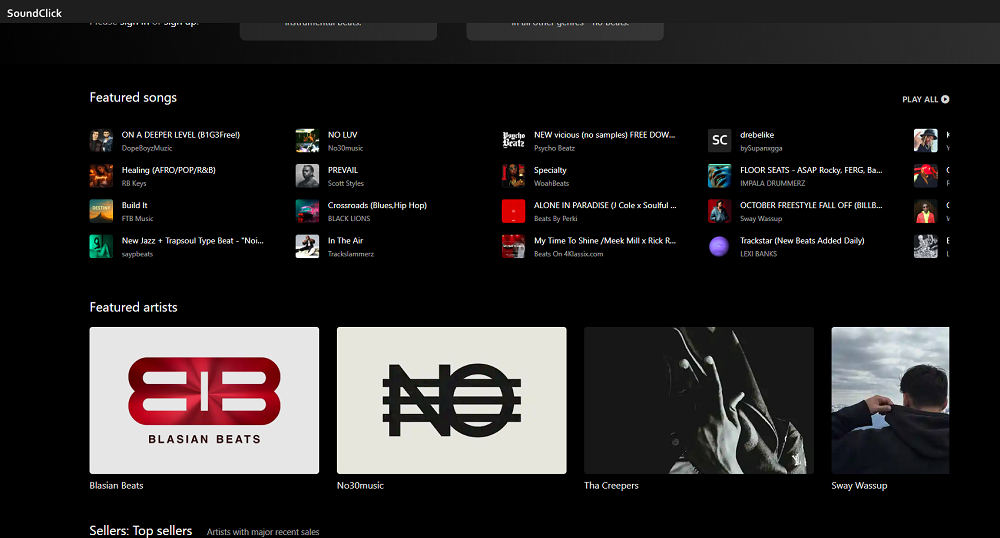Open the Specialty song title

point(550,170)
